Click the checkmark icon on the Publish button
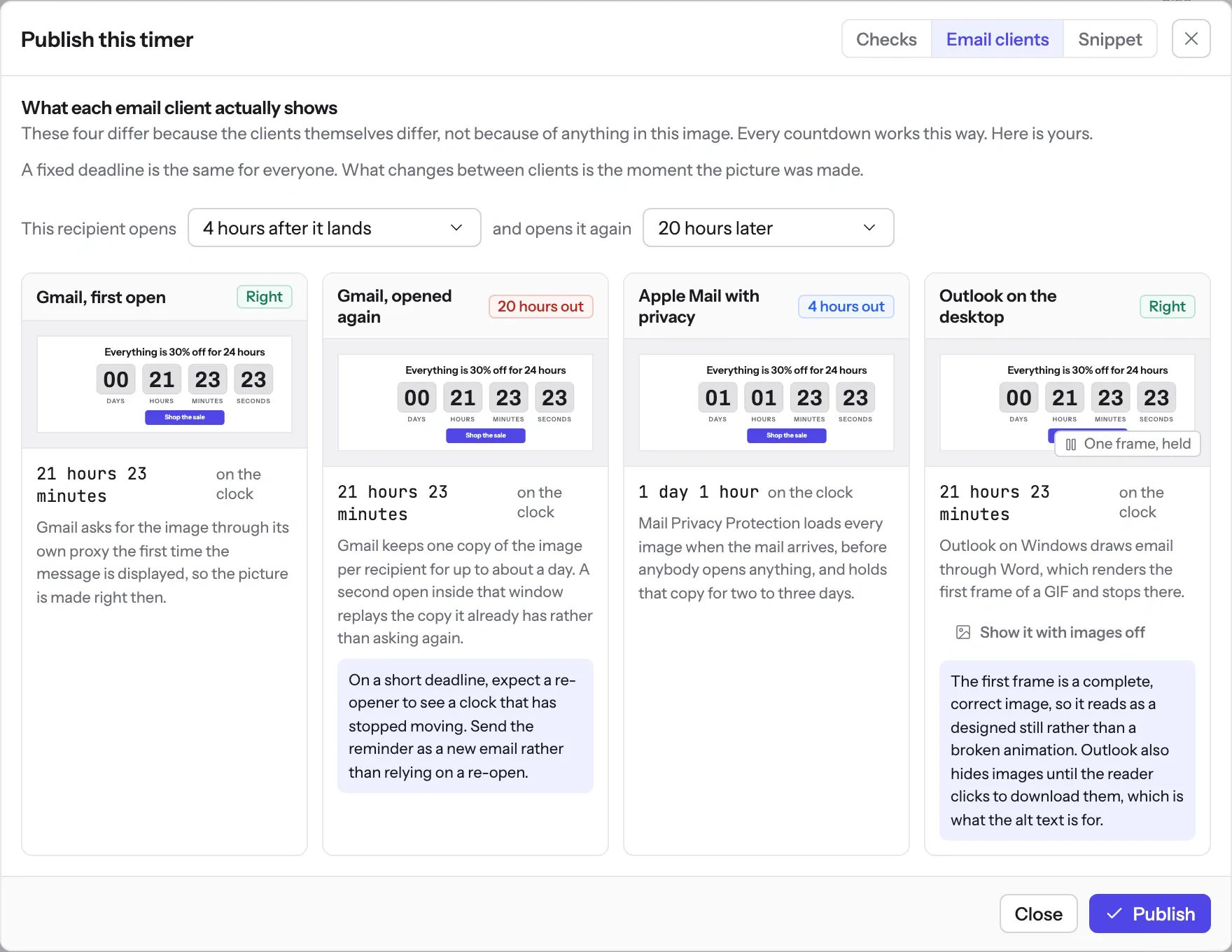The width and height of the screenshot is (1232, 952). pos(1114,913)
